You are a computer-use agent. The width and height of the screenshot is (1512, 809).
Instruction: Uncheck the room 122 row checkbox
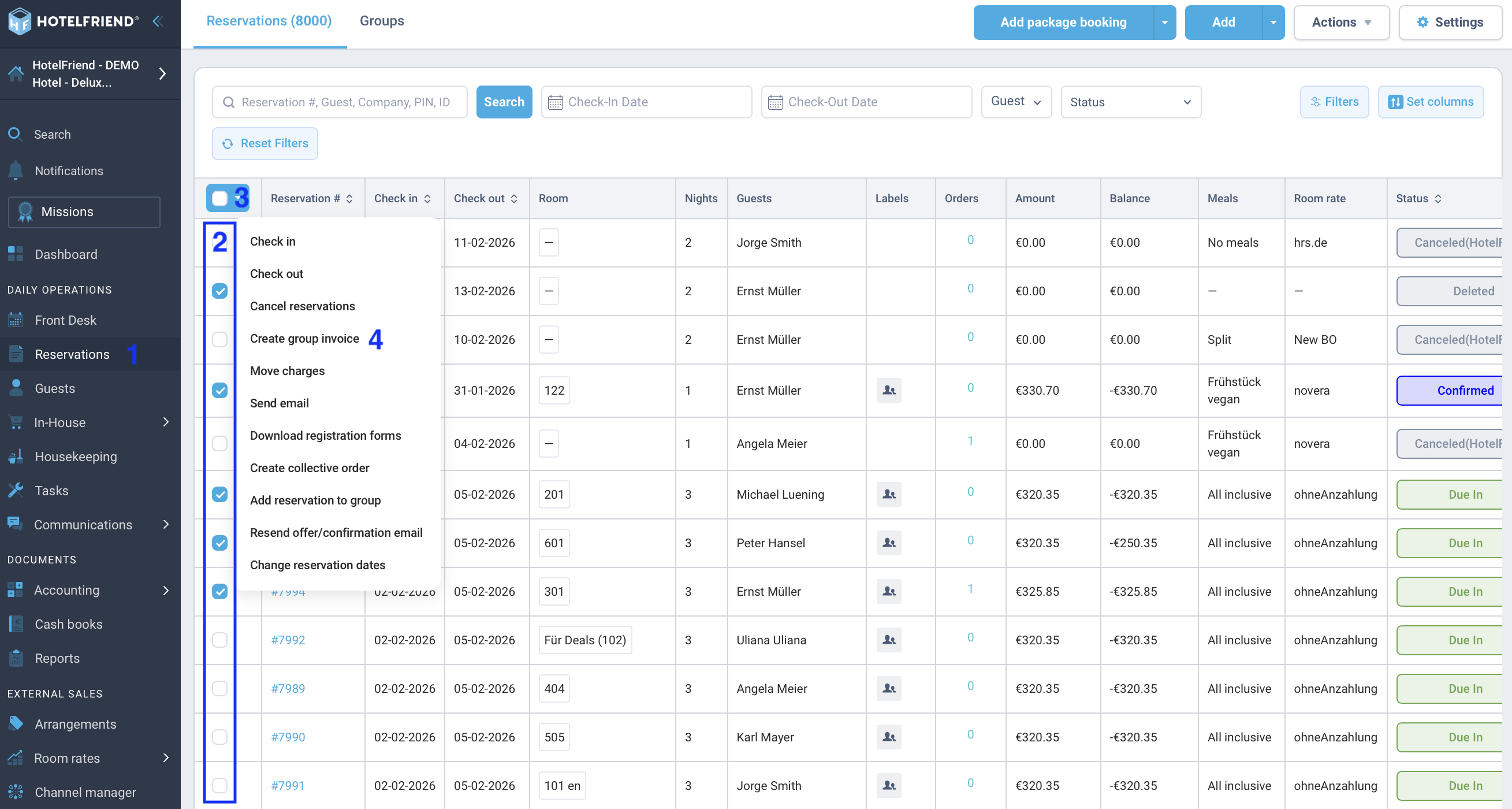tap(219, 391)
